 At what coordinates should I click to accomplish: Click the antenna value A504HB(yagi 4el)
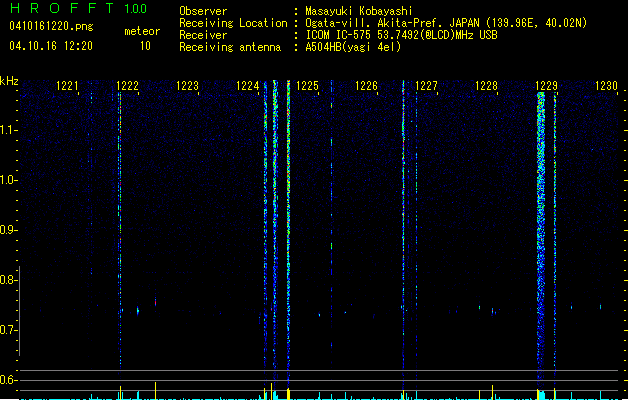[x=353, y=47]
